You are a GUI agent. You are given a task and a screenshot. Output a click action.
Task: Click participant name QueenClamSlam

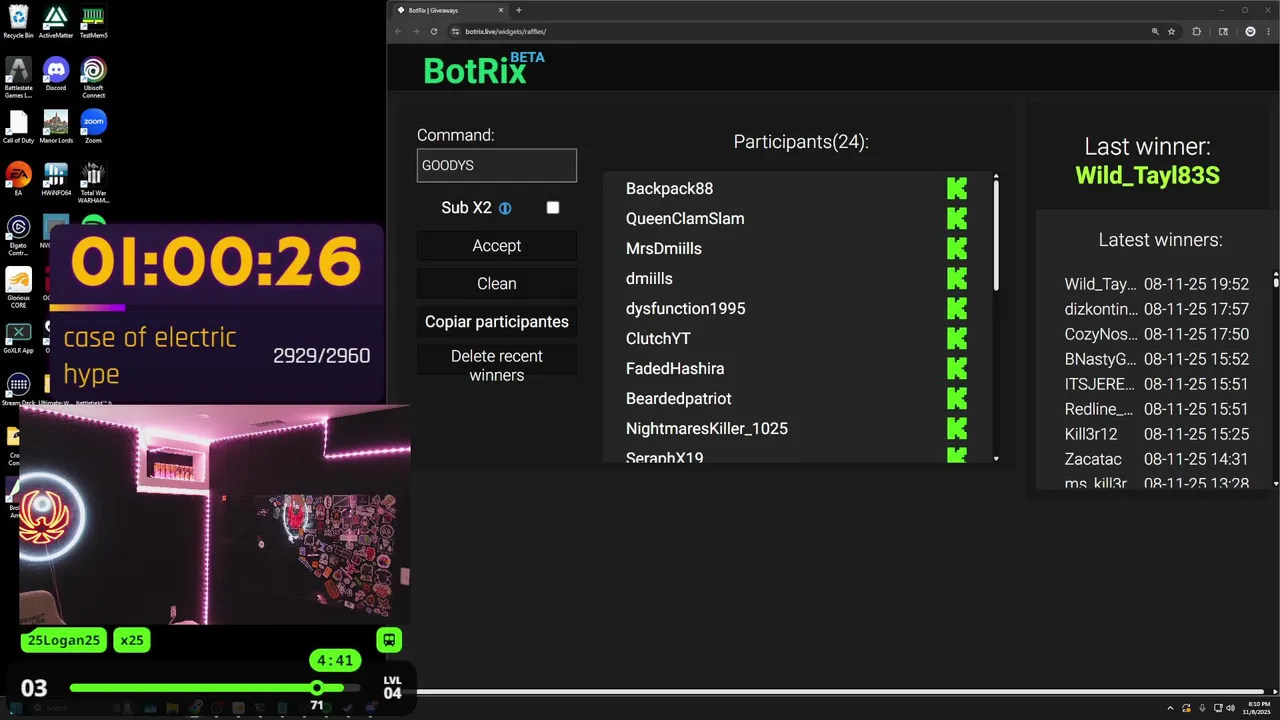(x=685, y=218)
